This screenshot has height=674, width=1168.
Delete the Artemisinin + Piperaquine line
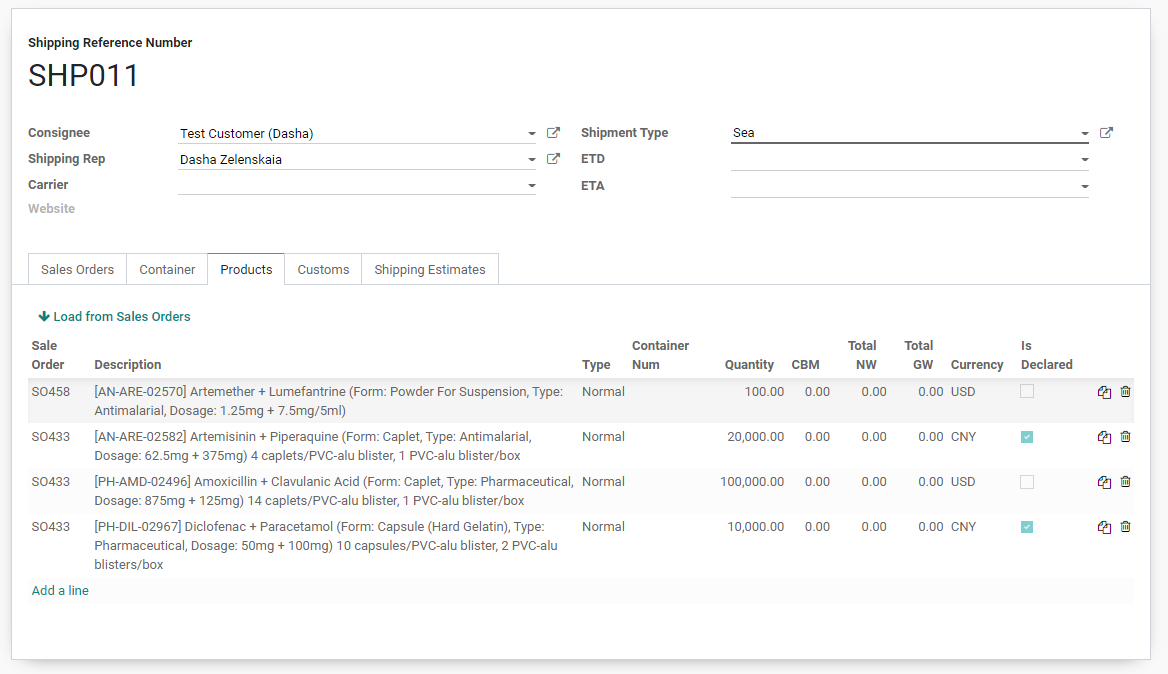(x=1126, y=437)
